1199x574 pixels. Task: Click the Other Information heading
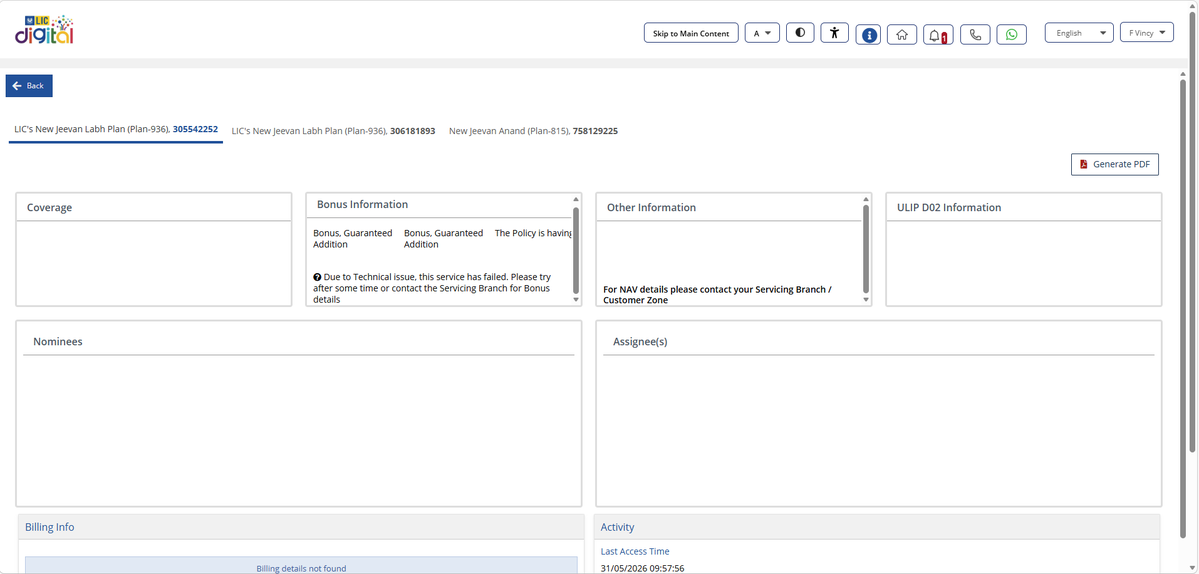[651, 208]
